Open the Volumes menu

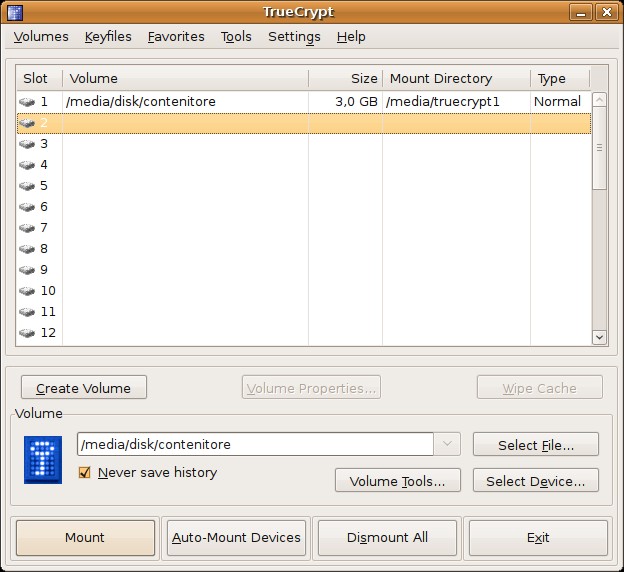click(x=41, y=37)
